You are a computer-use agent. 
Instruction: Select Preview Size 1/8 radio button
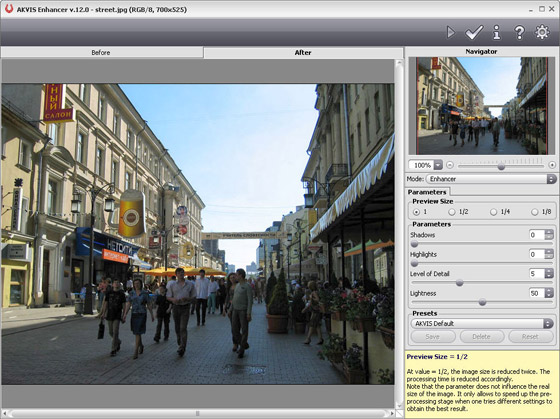point(534,212)
